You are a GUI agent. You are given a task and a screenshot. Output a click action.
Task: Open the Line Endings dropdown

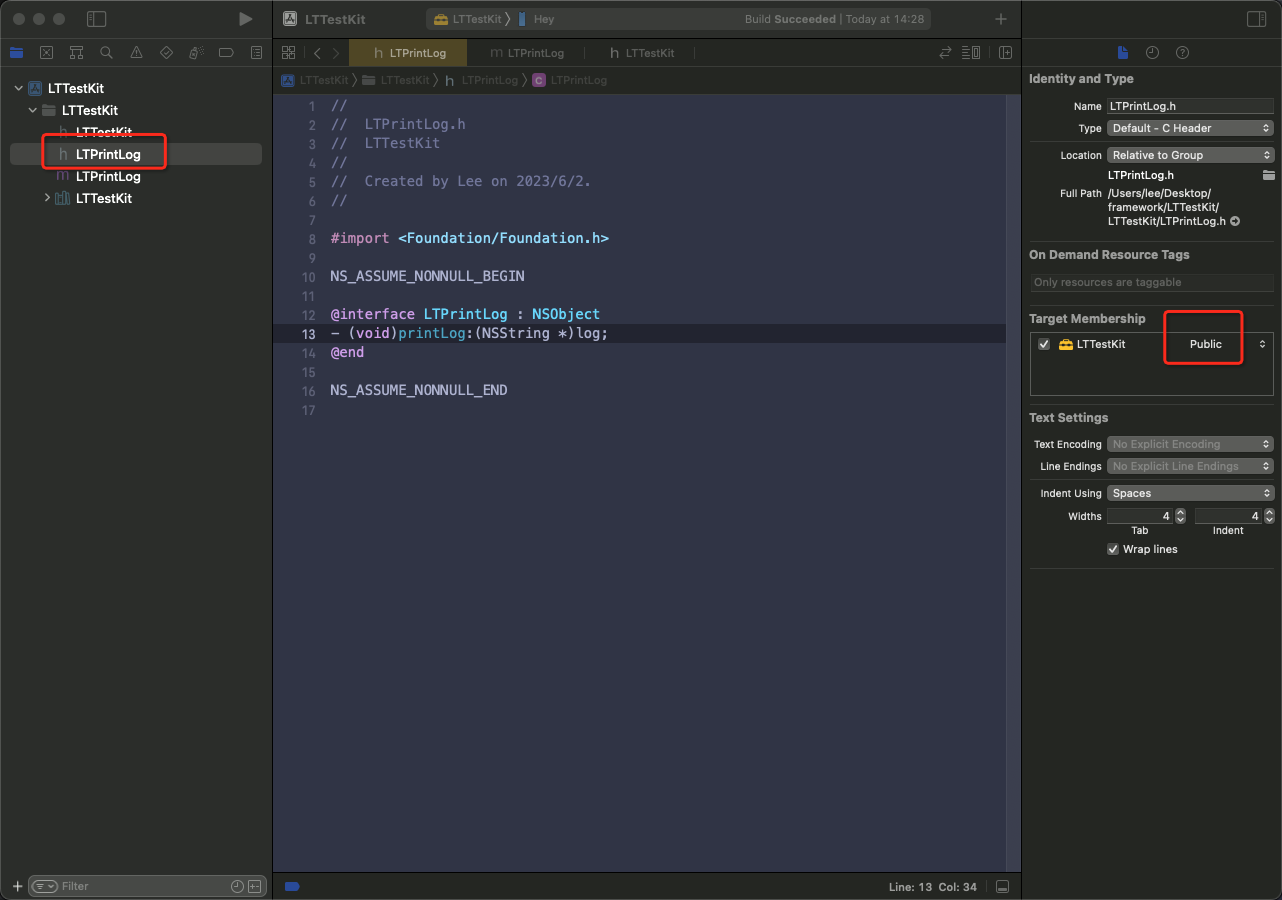[x=1190, y=466]
